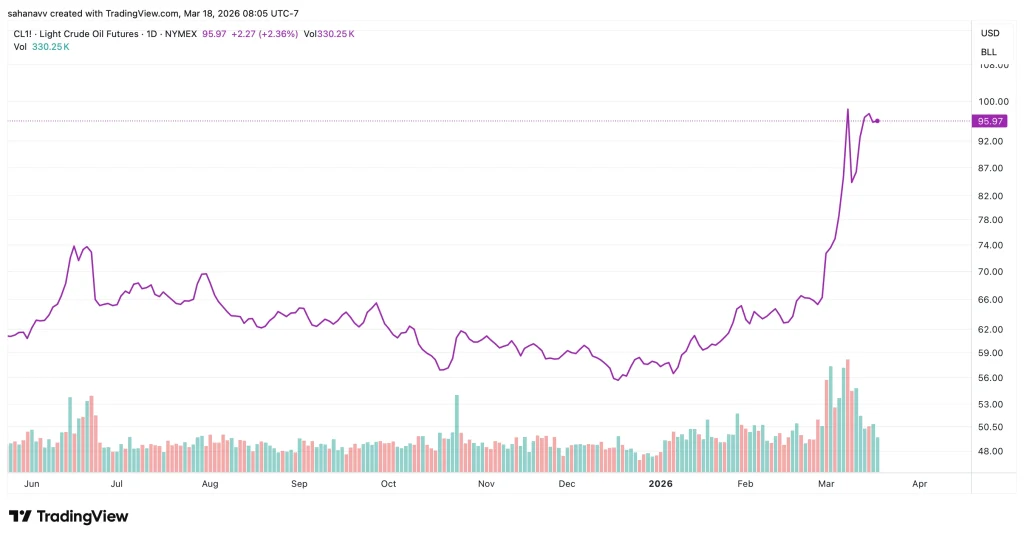Image resolution: width=1024 pixels, height=539 pixels.
Task: Click the 62.00 price axis label
Action: tap(989, 329)
